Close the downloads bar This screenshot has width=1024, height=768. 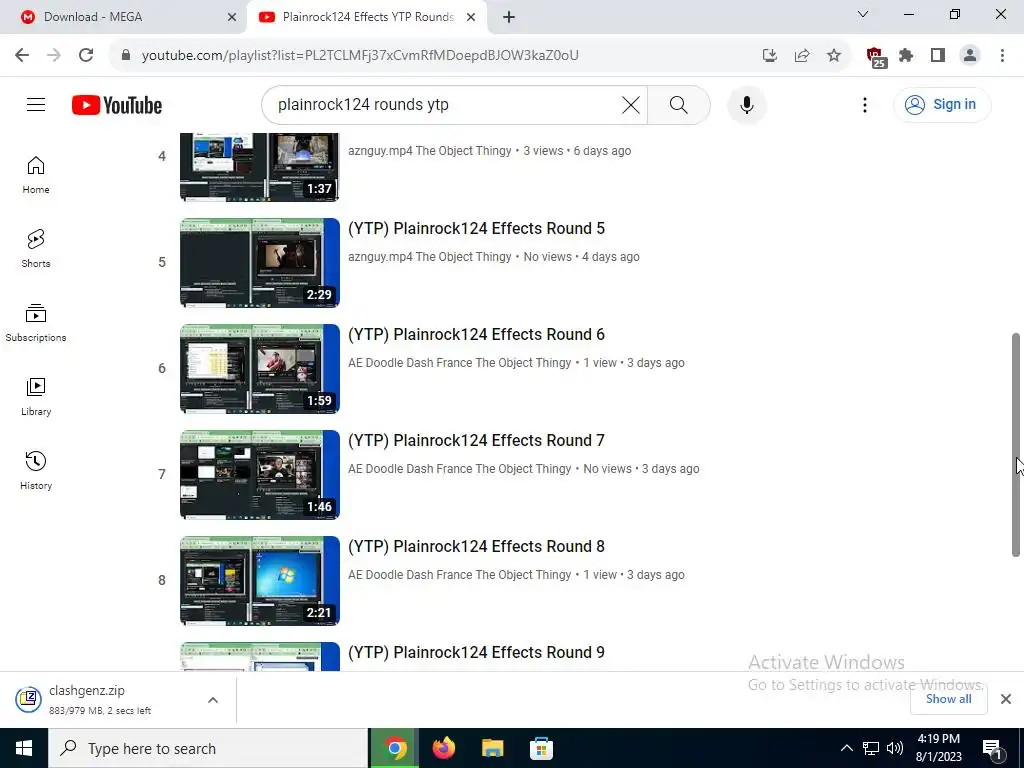(x=1006, y=699)
